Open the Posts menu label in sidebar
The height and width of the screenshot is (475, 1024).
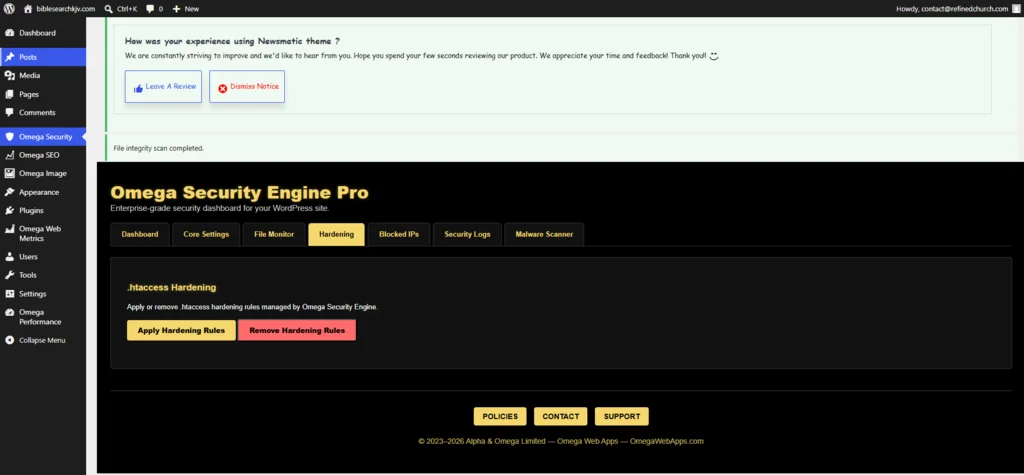point(28,57)
